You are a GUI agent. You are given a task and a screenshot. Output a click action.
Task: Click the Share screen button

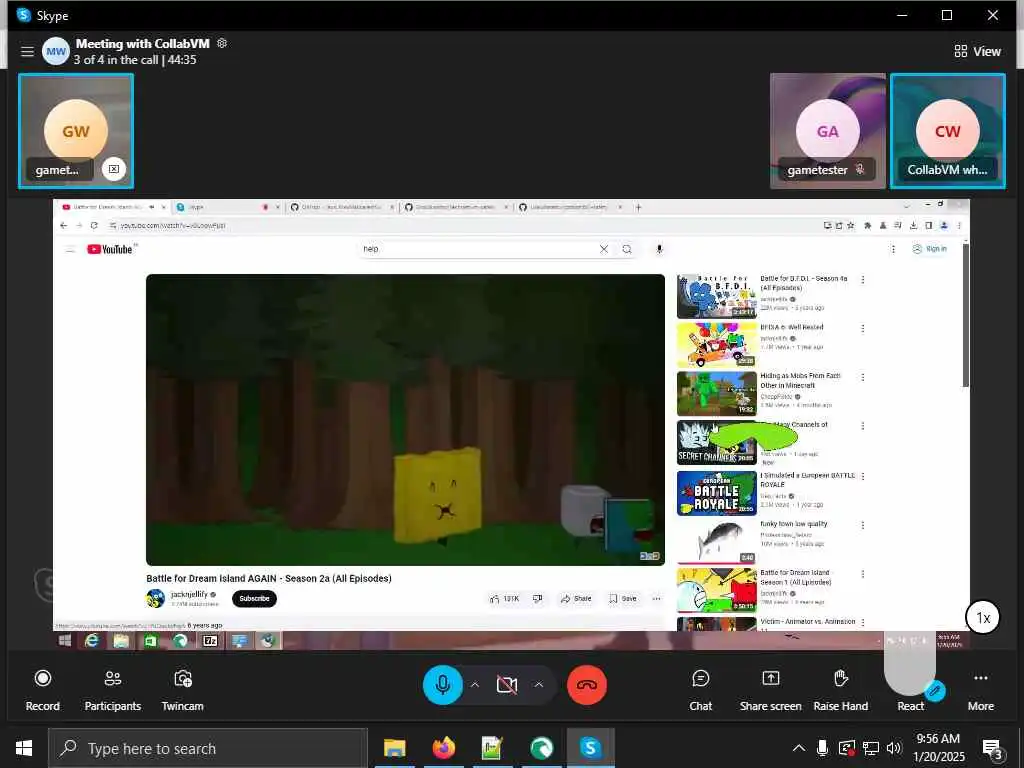771,689
